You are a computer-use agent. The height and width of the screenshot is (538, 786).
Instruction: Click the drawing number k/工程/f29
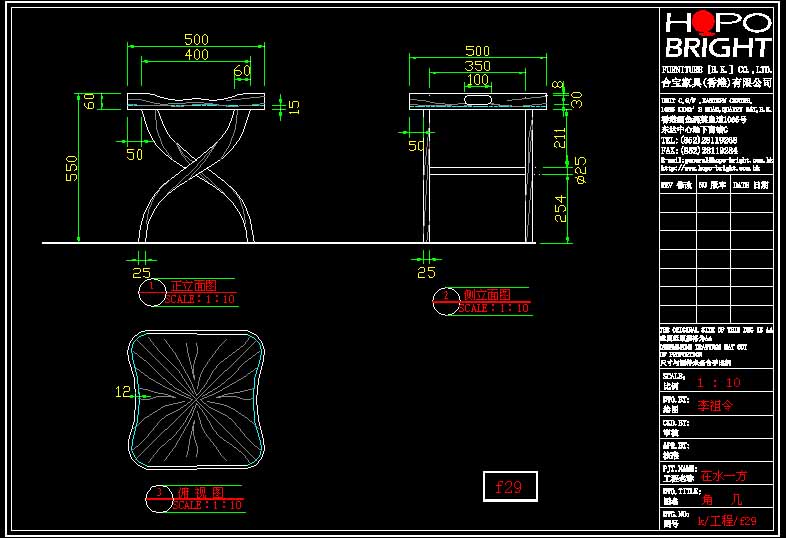pyautogui.click(x=727, y=520)
